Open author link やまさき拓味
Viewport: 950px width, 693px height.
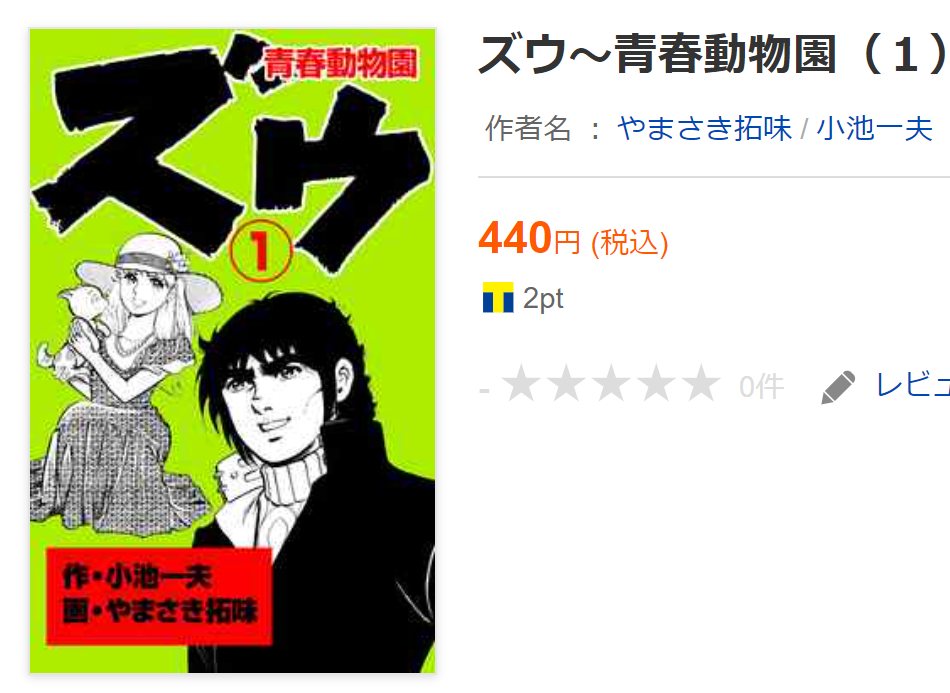coord(705,128)
